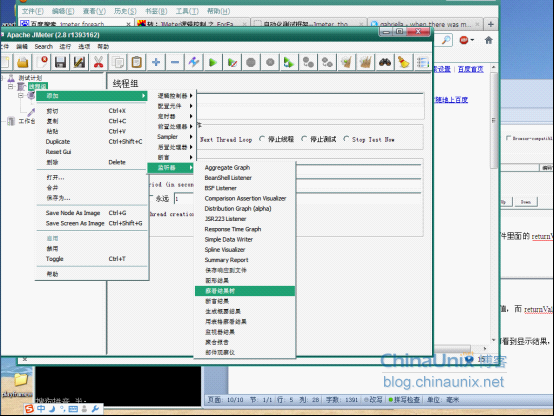Select Response Time Graph listener
This screenshot has width=554, height=416.
tap(245, 229)
